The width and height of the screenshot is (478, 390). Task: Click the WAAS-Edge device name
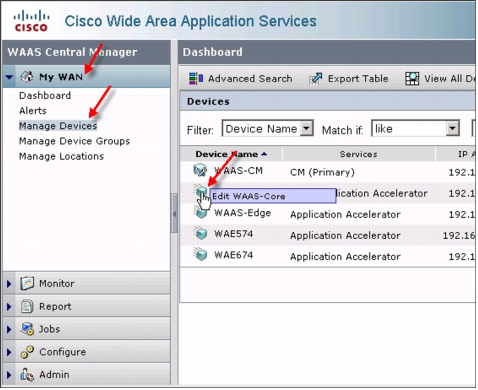coord(242,213)
